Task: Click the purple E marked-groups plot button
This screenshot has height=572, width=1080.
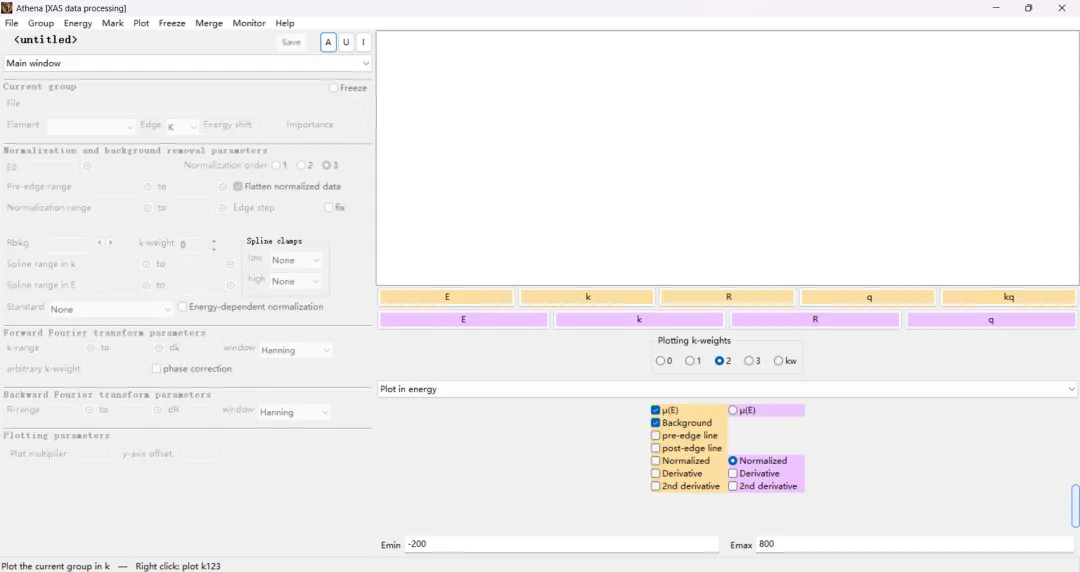Action: click(464, 320)
